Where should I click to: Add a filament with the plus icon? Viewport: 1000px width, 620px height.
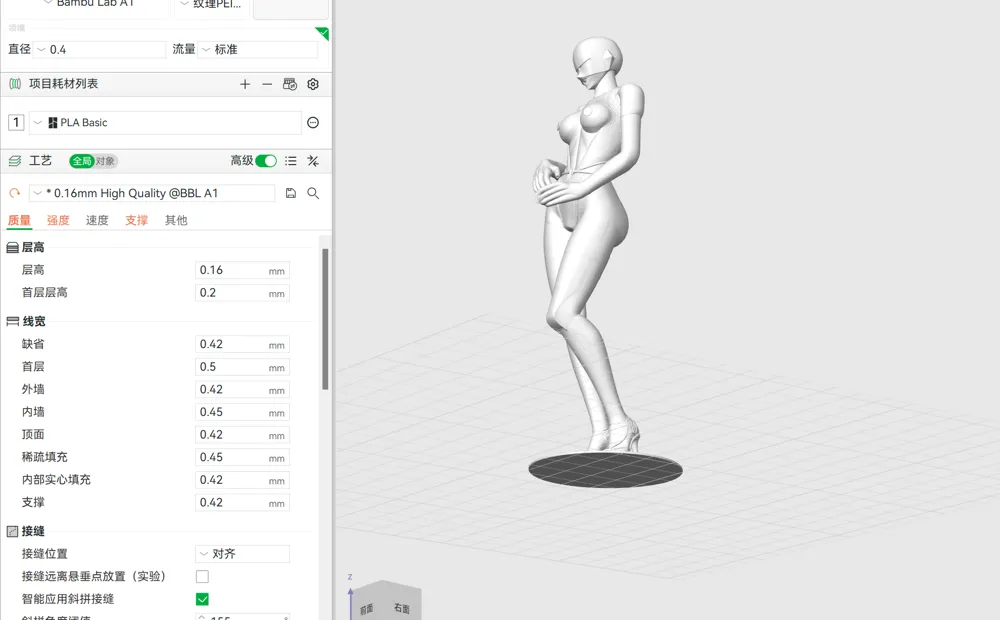coord(245,84)
